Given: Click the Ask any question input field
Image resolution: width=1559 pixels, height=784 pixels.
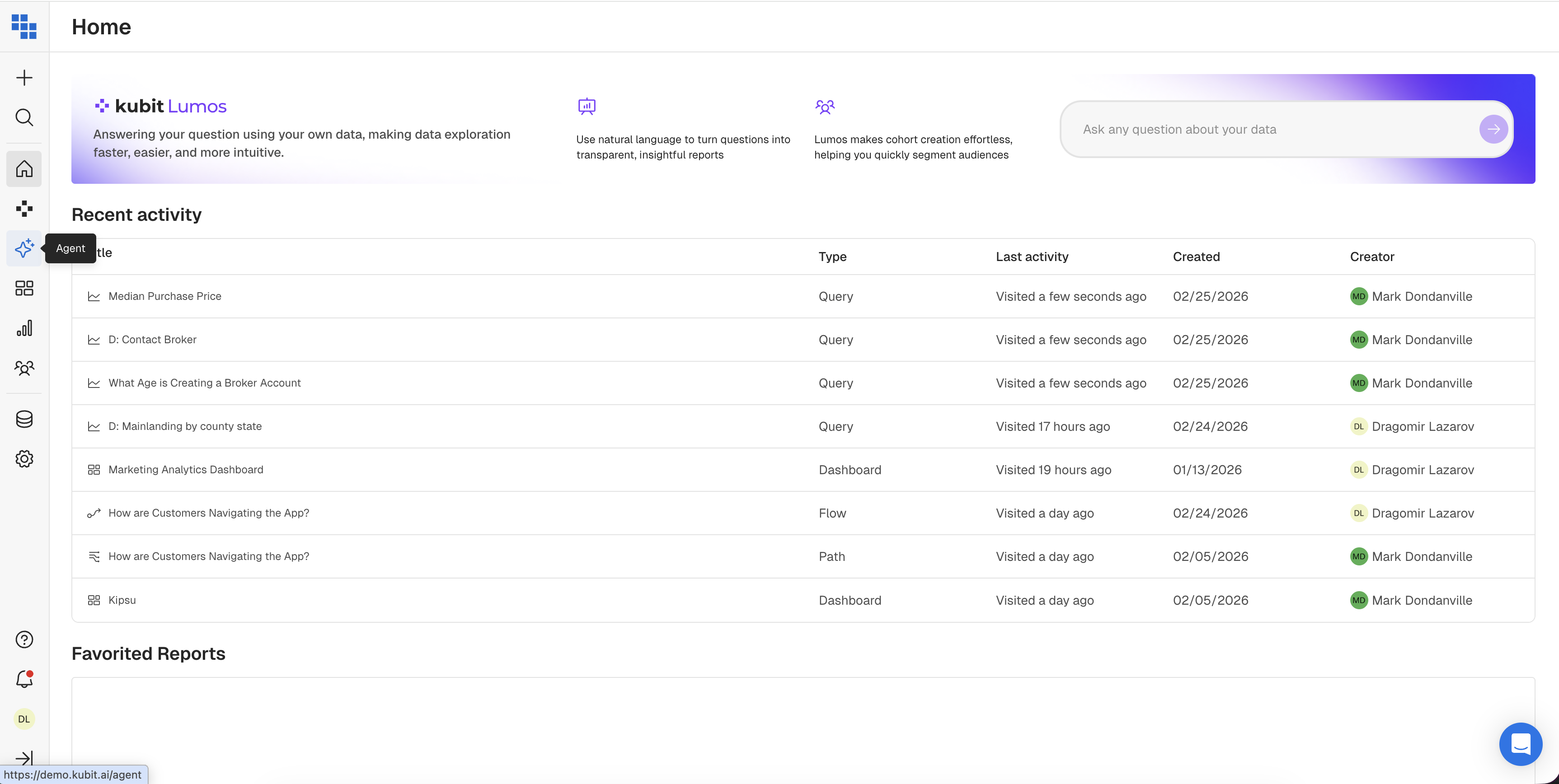Looking at the screenshot, I should point(1271,130).
